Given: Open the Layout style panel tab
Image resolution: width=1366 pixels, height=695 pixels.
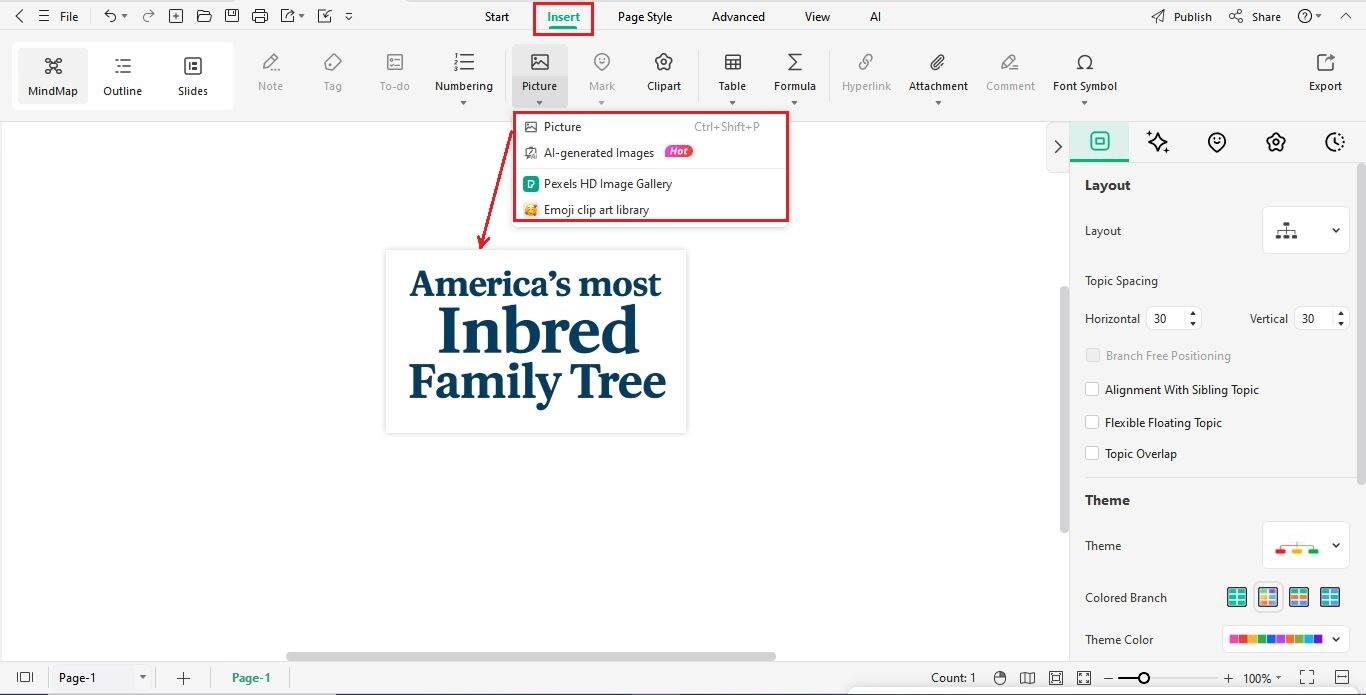Looking at the screenshot, I should [x=1099, y=142].
